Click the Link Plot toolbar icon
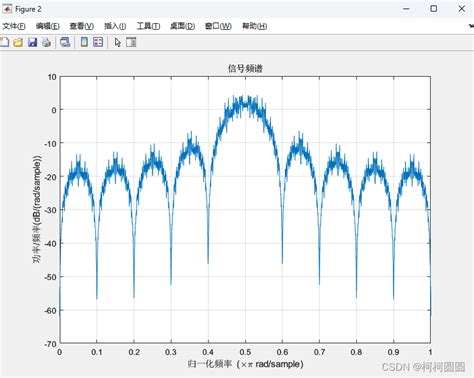Image resolution: width=474 pixels, height=378 pixels. tap(65, 42)
